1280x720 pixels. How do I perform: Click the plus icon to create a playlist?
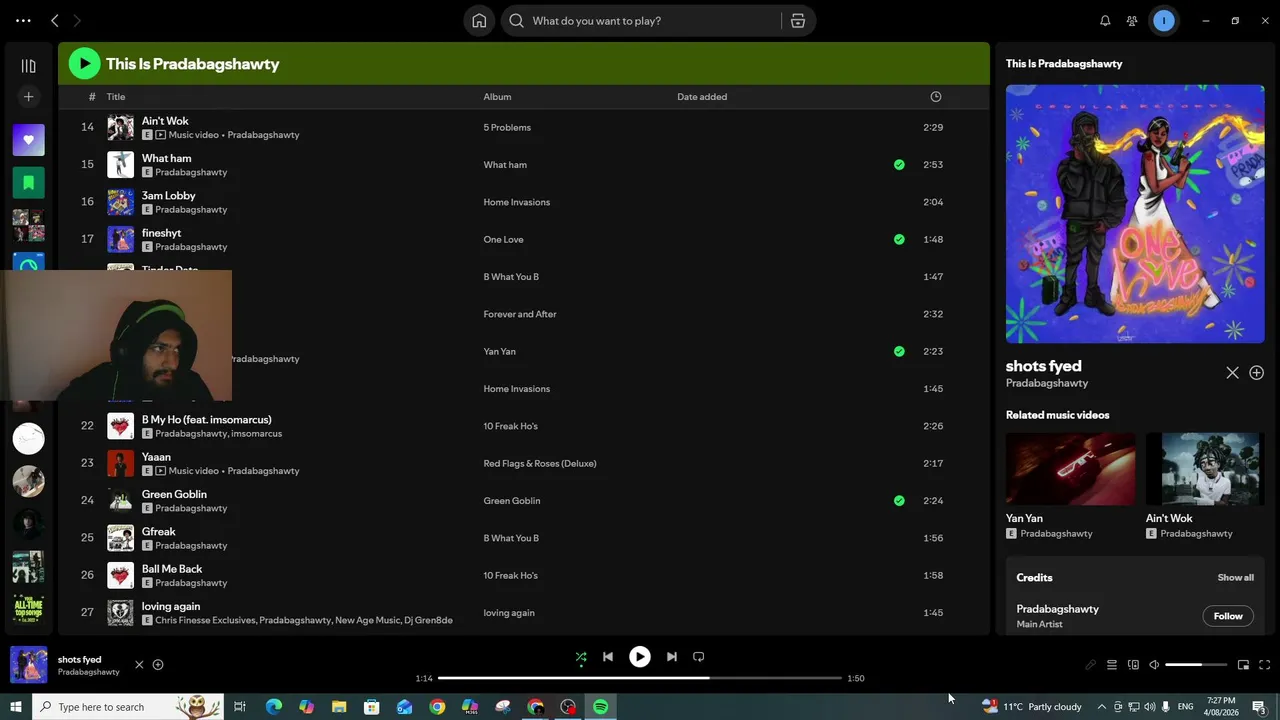click(x=28, y=97)
